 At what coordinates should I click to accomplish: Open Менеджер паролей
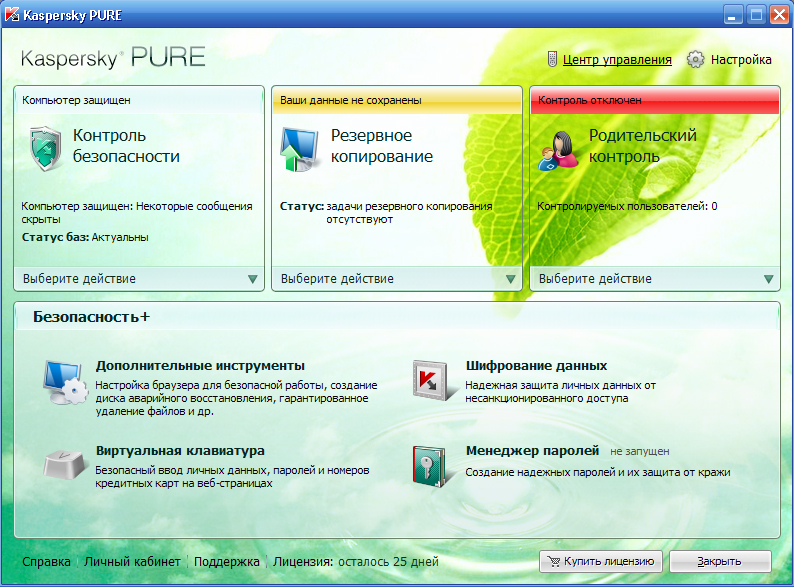click(x=532, y=451)
